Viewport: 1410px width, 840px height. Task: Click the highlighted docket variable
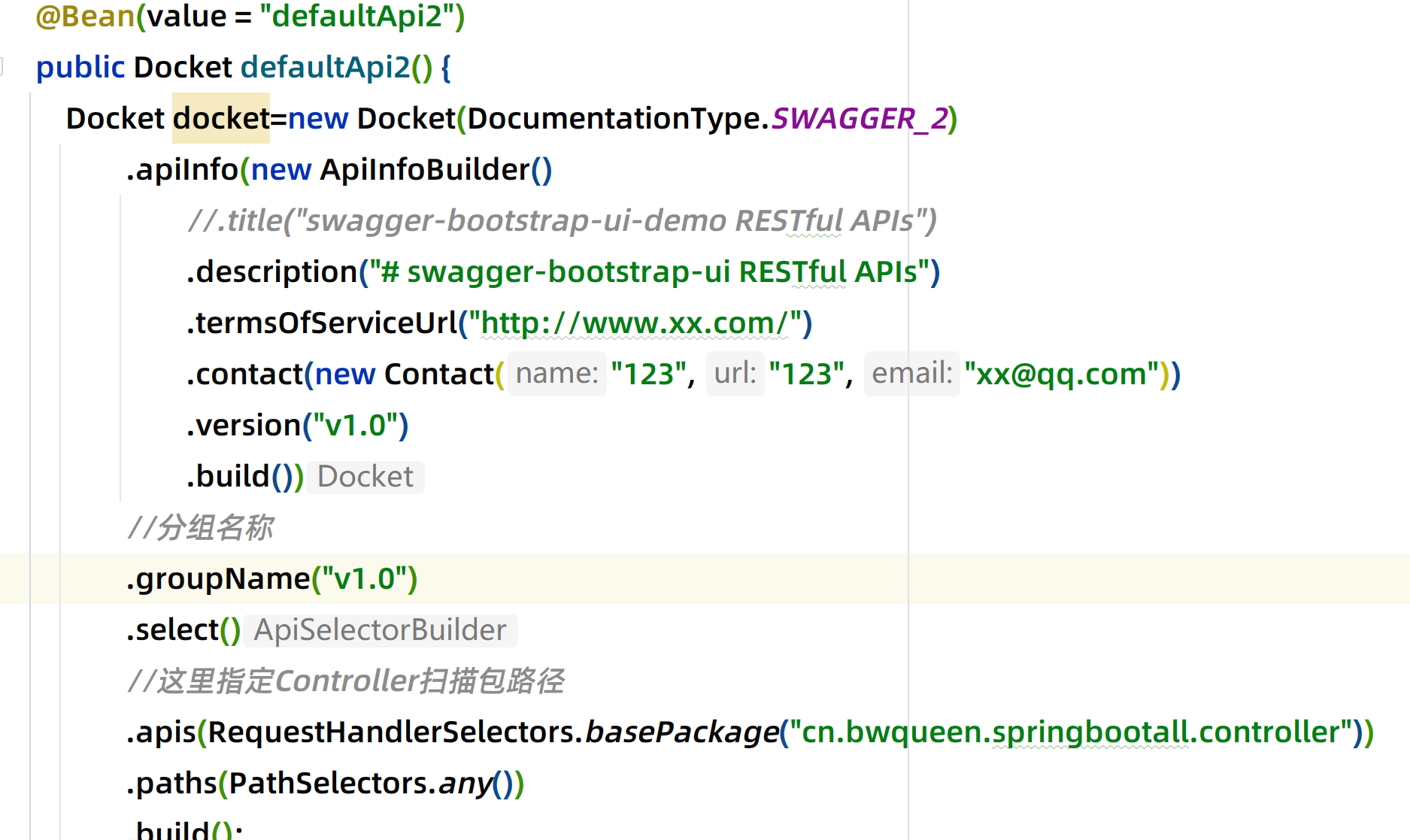(220, 119)
